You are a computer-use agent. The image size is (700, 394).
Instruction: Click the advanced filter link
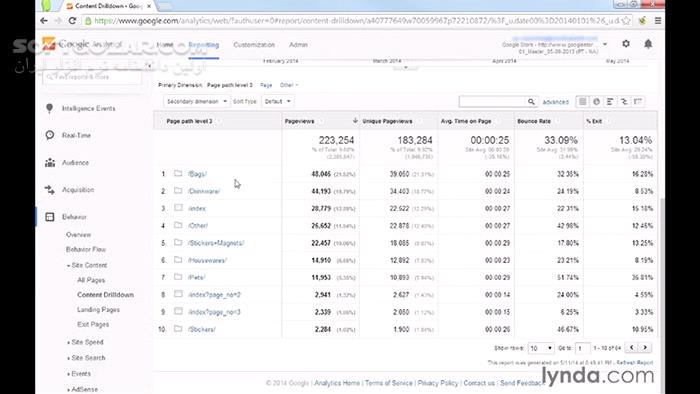coord(555,102)
